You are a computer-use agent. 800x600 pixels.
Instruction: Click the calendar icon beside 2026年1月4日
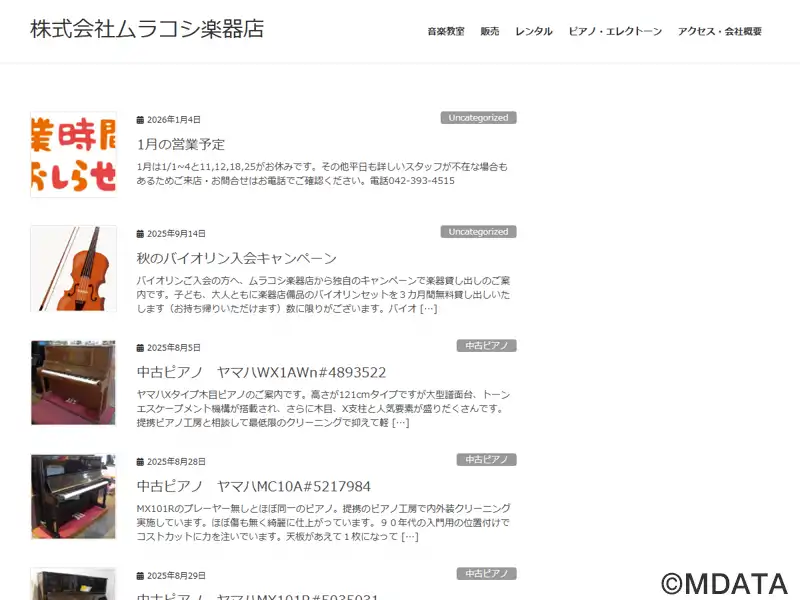pyautogui.click(x=140, y=120)
